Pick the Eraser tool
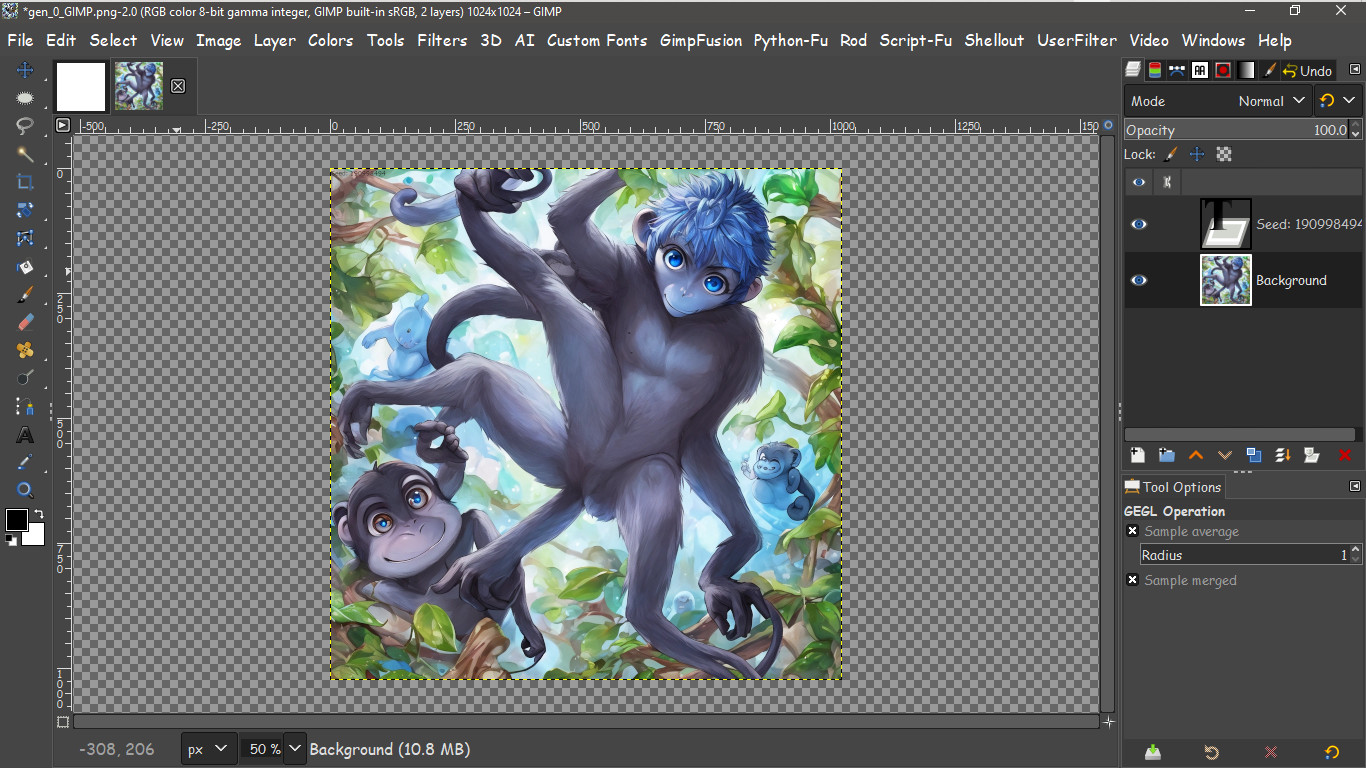The width and height of the screenshot is (1366, 768). pyautogui.click(x=25, y=322)
